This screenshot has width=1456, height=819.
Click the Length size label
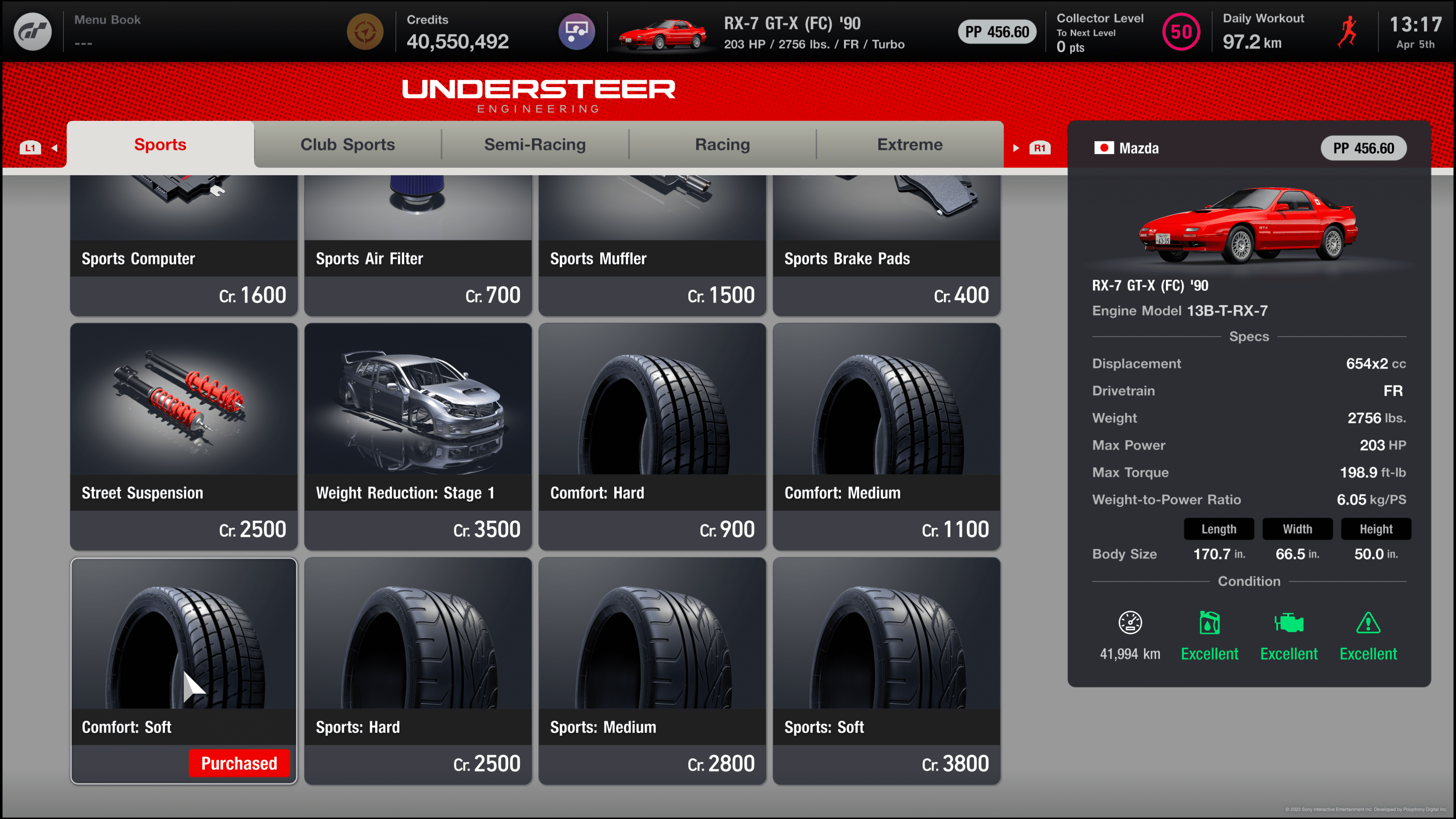1219,529
